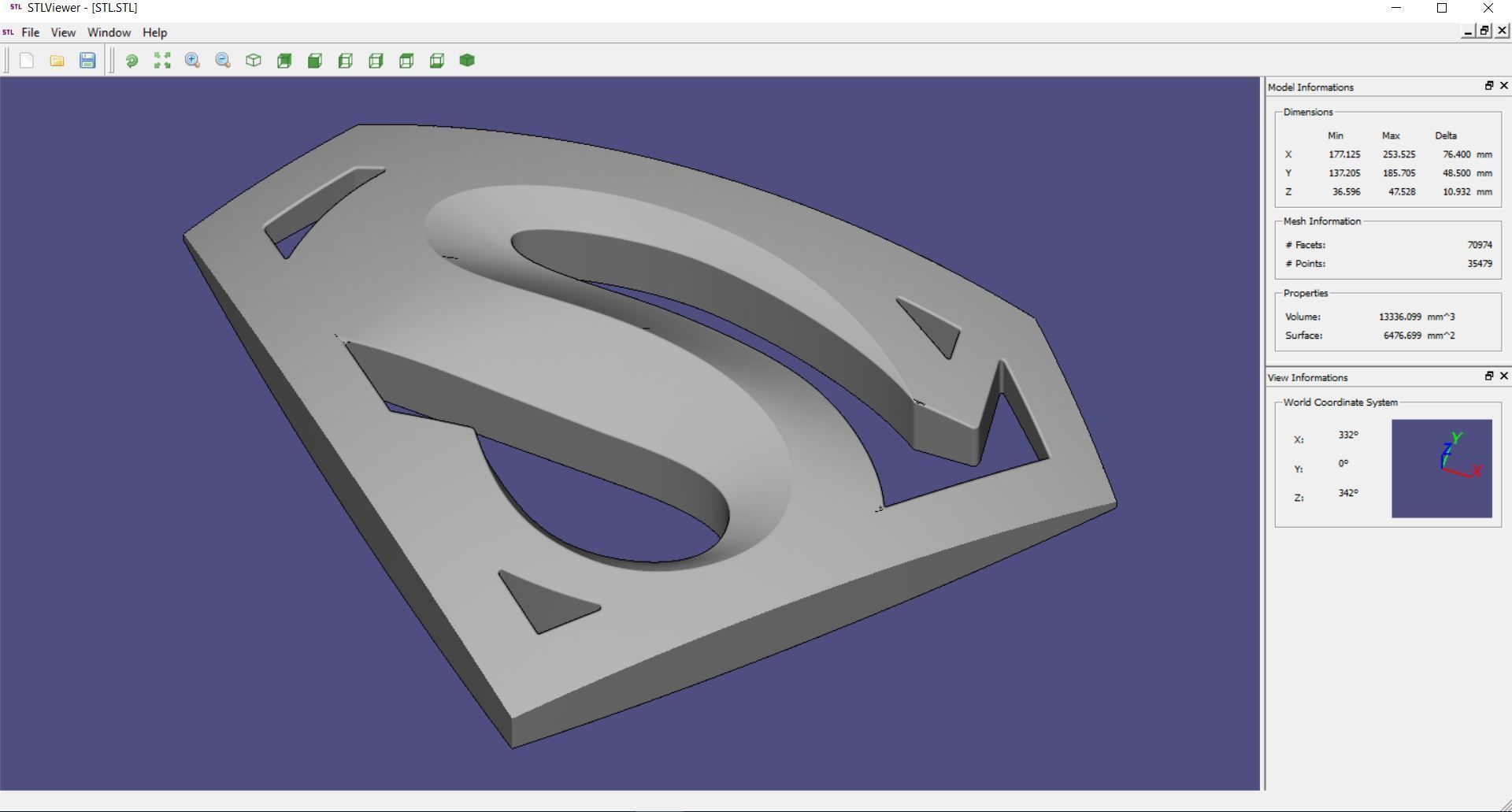
Task: Click the New file icon in toolbar
Action: point(27,61)
